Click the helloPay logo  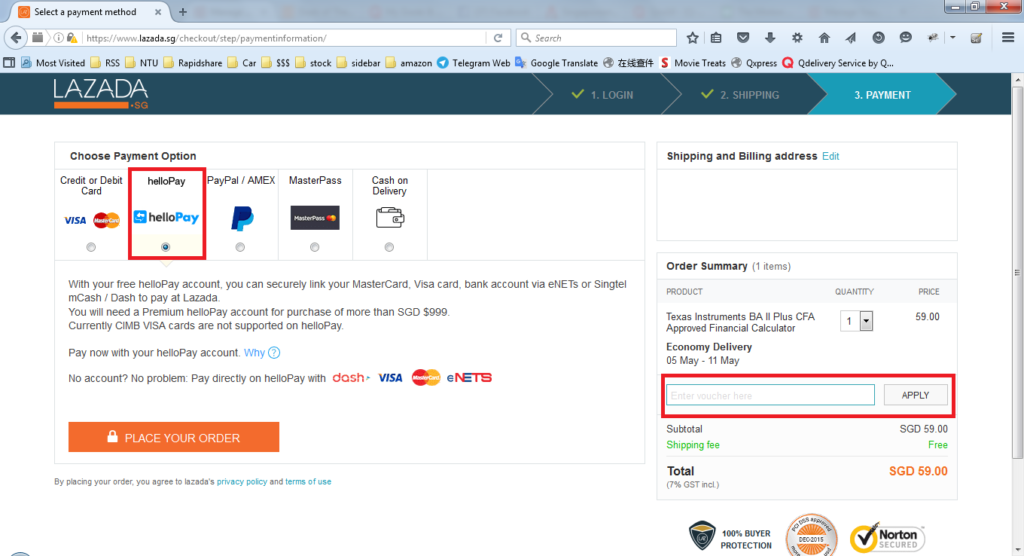pos(166,218)
